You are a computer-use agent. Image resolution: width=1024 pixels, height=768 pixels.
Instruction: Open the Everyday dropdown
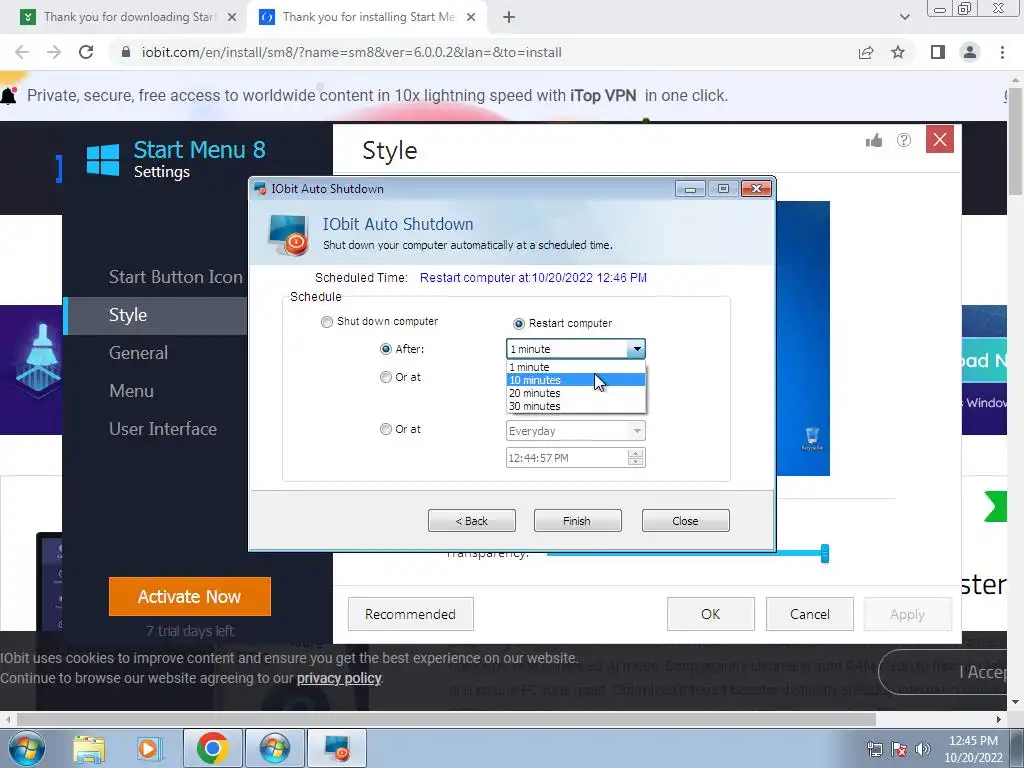(575, 431)
